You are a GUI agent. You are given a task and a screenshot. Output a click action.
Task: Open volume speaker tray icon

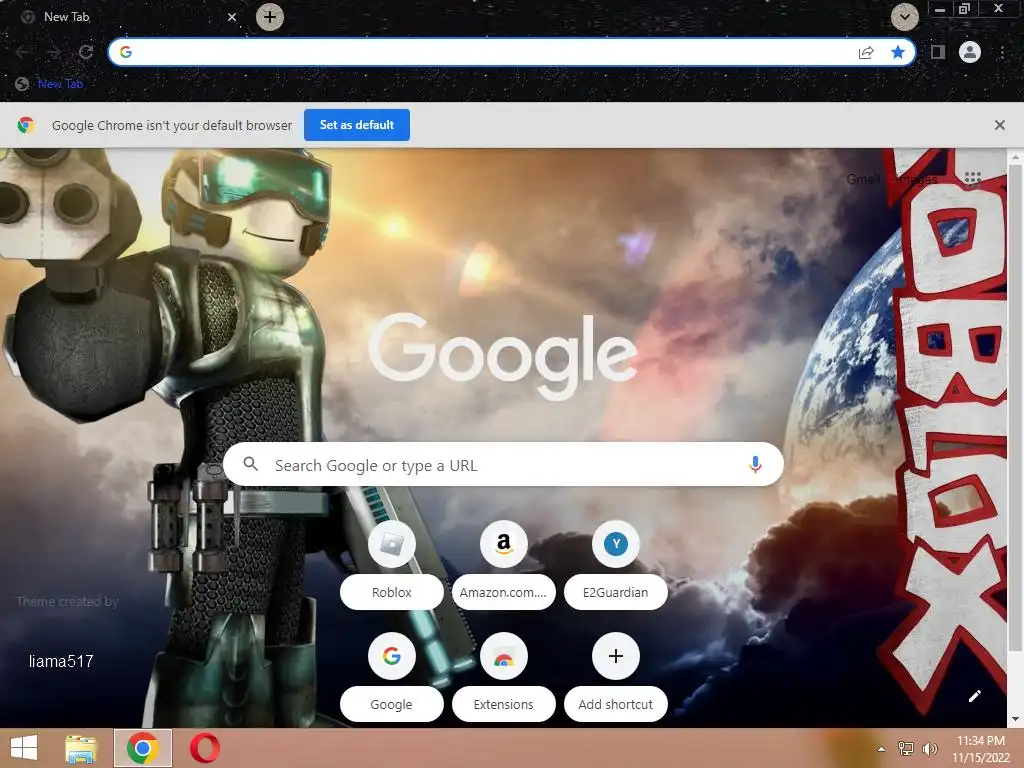pos(930,749)
